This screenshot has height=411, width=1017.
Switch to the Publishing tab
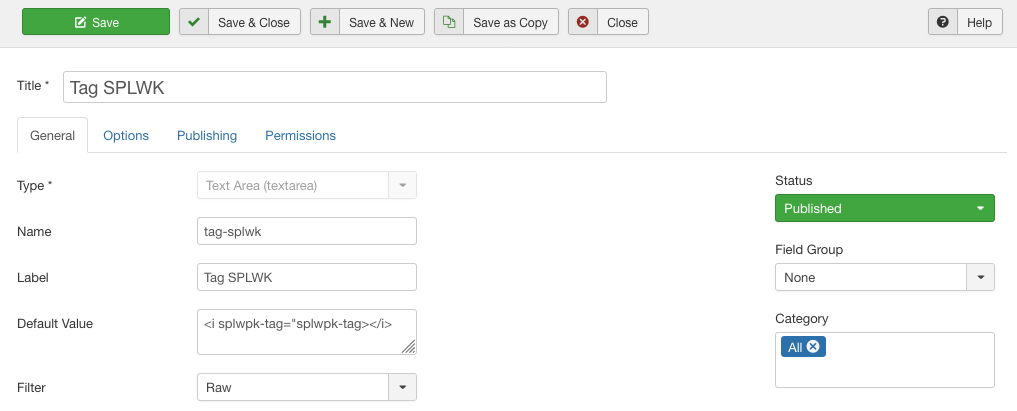point(207,135)
